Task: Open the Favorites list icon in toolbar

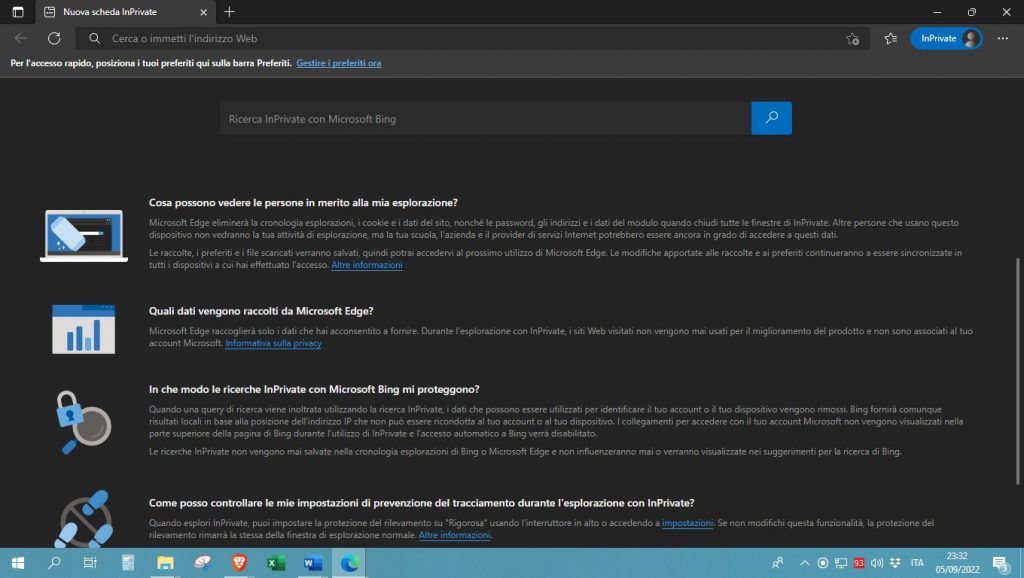Action: (890, 39)
